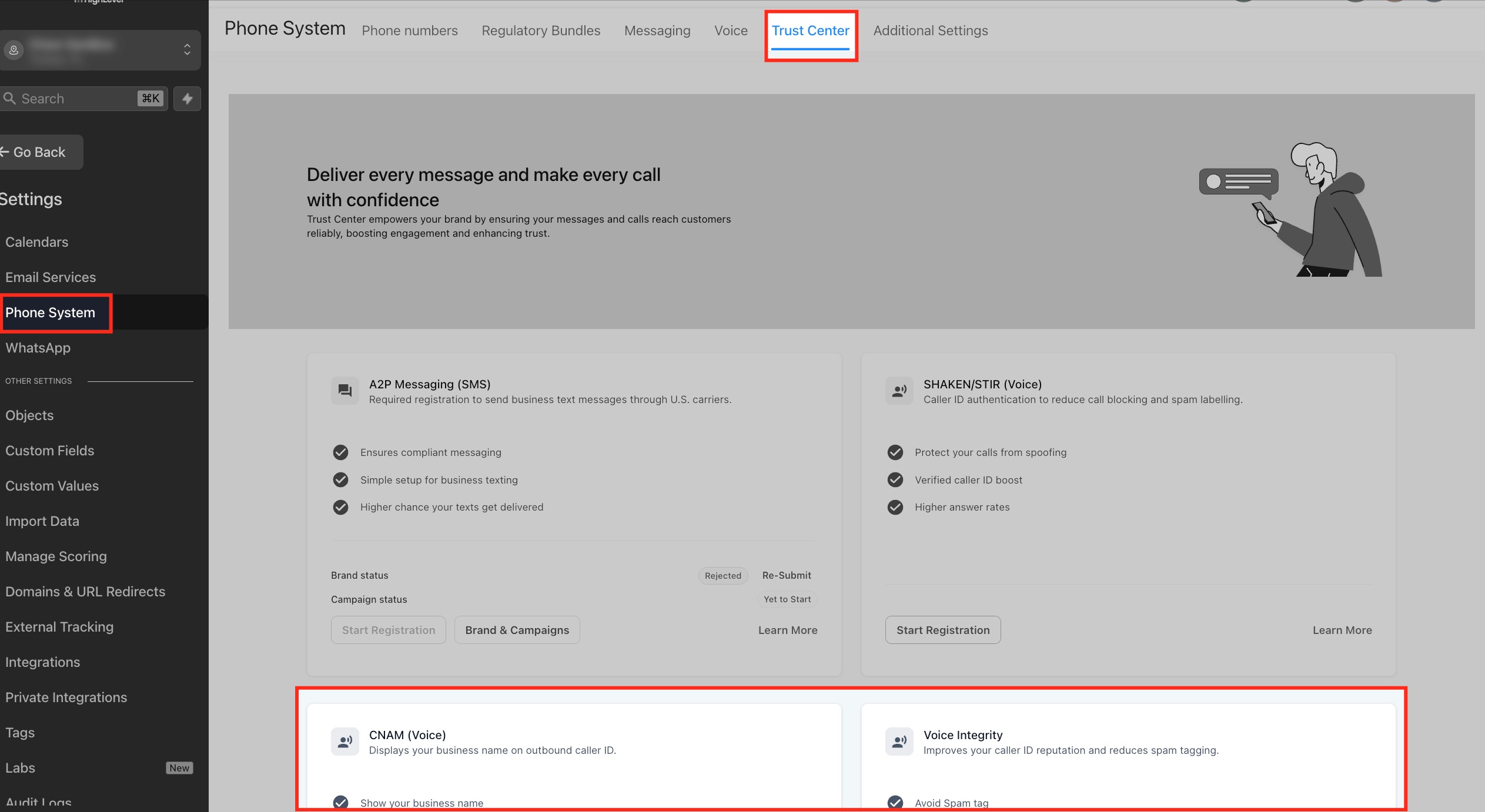
Task: Click Re-Submit next to Brand status
Action: 787,575
